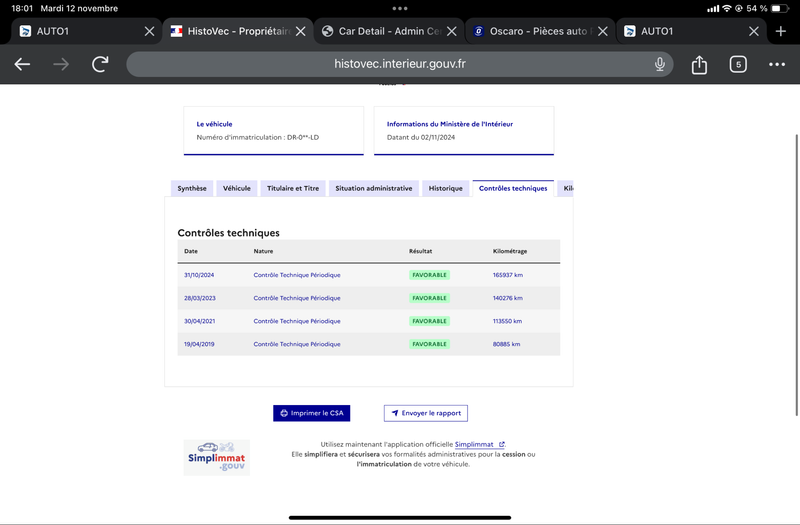Show the open tabs overview counter
Image resolution: width=800 pixels, height=525 pixels.
(738, 64)
